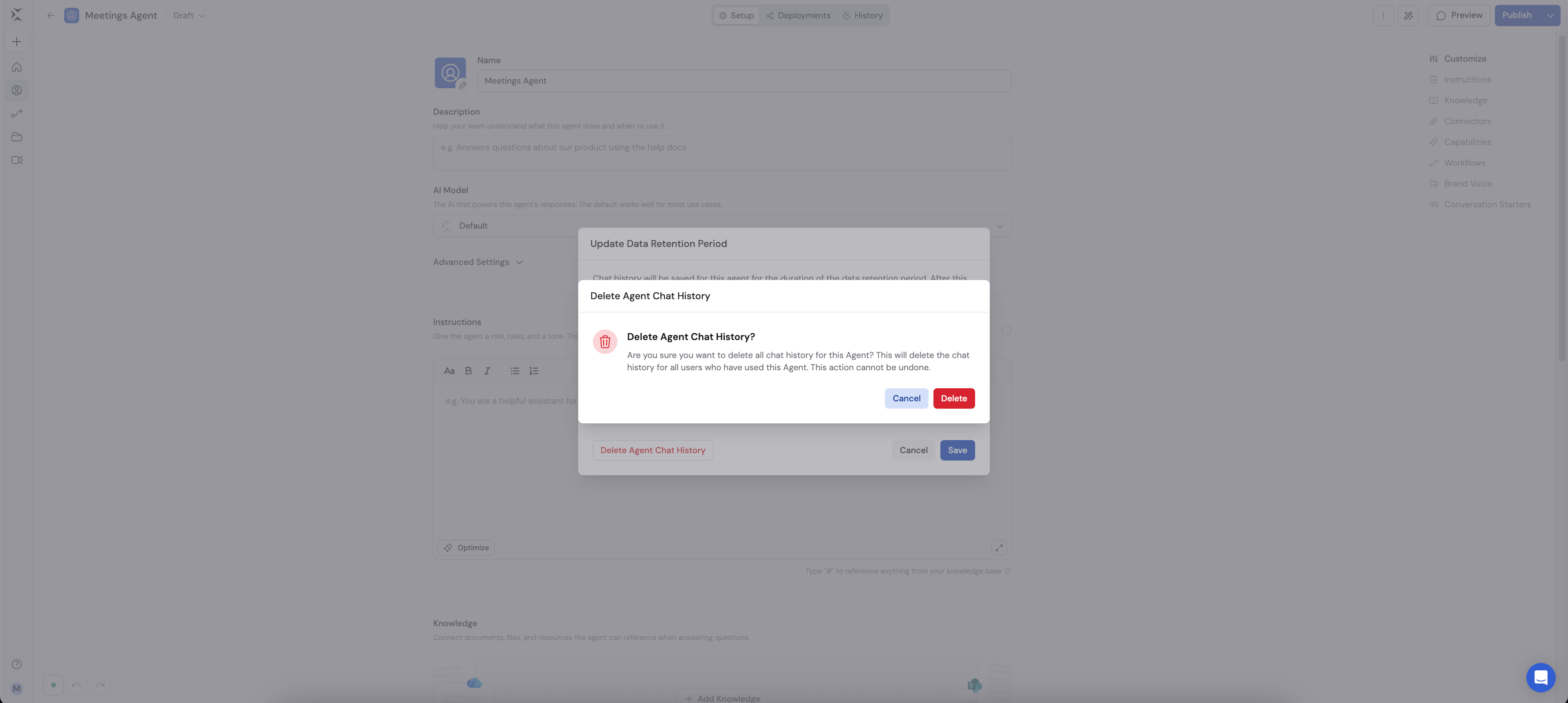Insert a bulleted list
The width and height of the screenshot is (1568, 703).
coord(515,371)
